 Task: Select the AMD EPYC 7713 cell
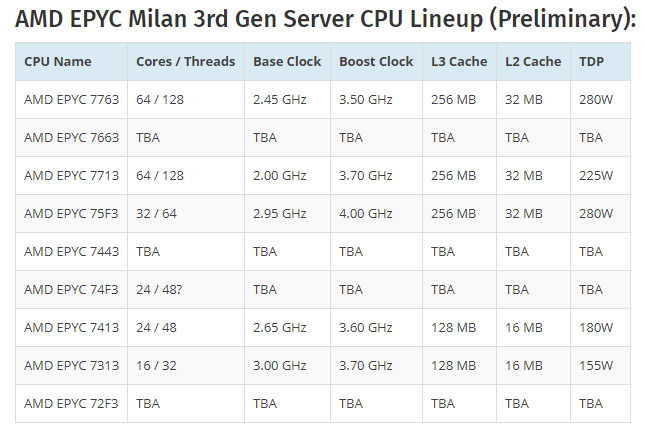[71, 175]
